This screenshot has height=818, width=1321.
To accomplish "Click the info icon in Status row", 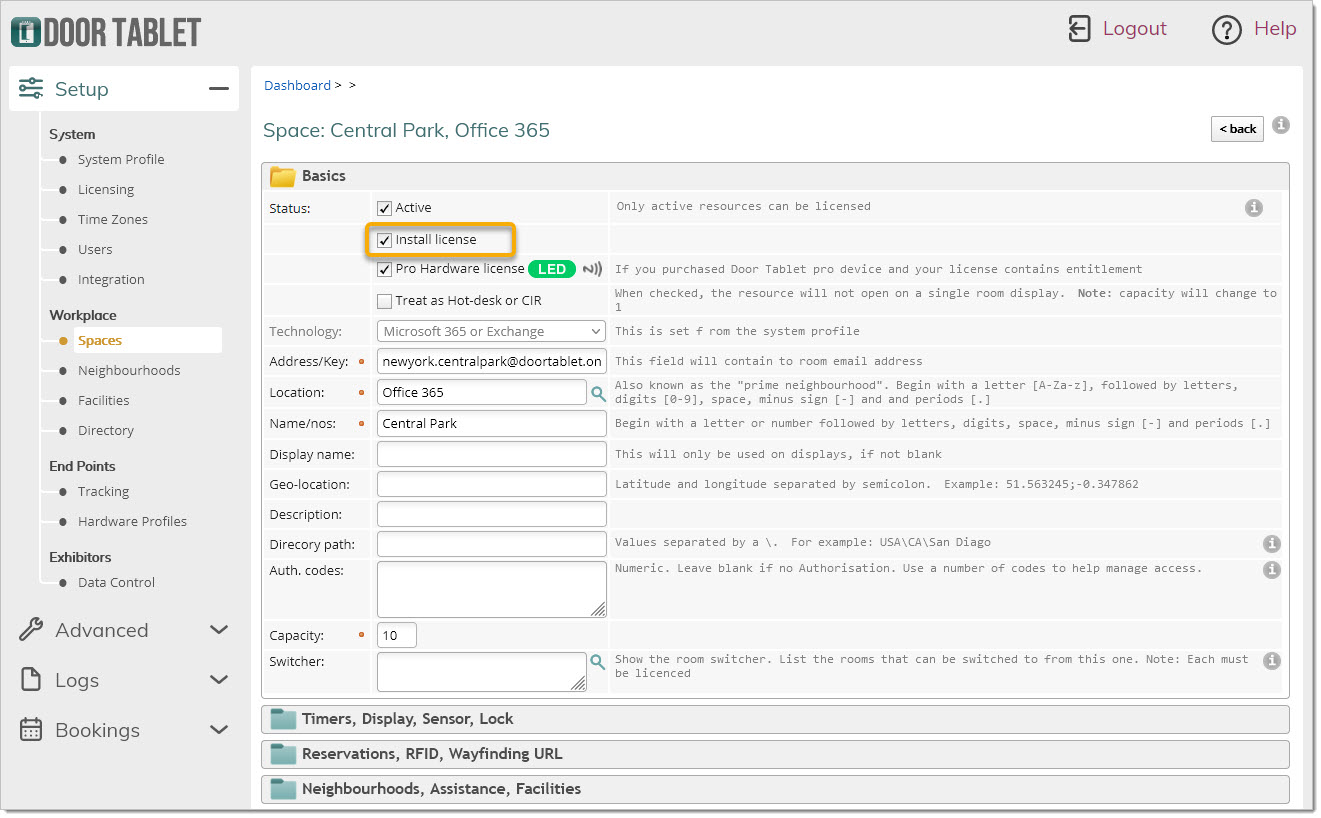I will 1254,208.
